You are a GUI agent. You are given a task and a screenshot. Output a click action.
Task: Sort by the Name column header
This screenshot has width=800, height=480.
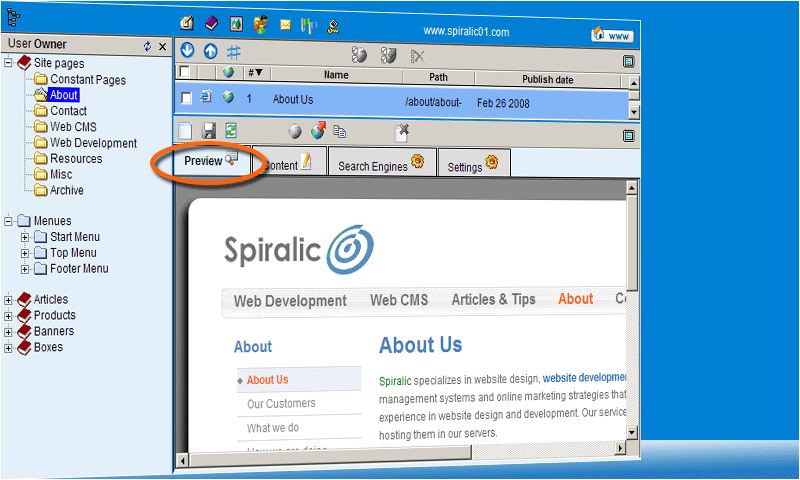(x=336, y=75)
